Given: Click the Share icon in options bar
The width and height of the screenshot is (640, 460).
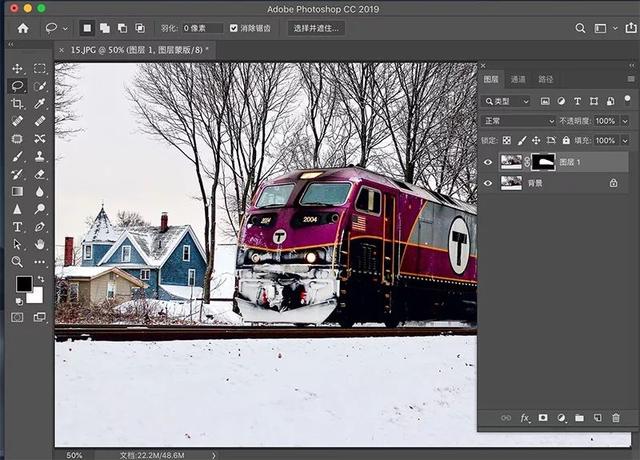Looking at the screenshot, I should [631, 28].
